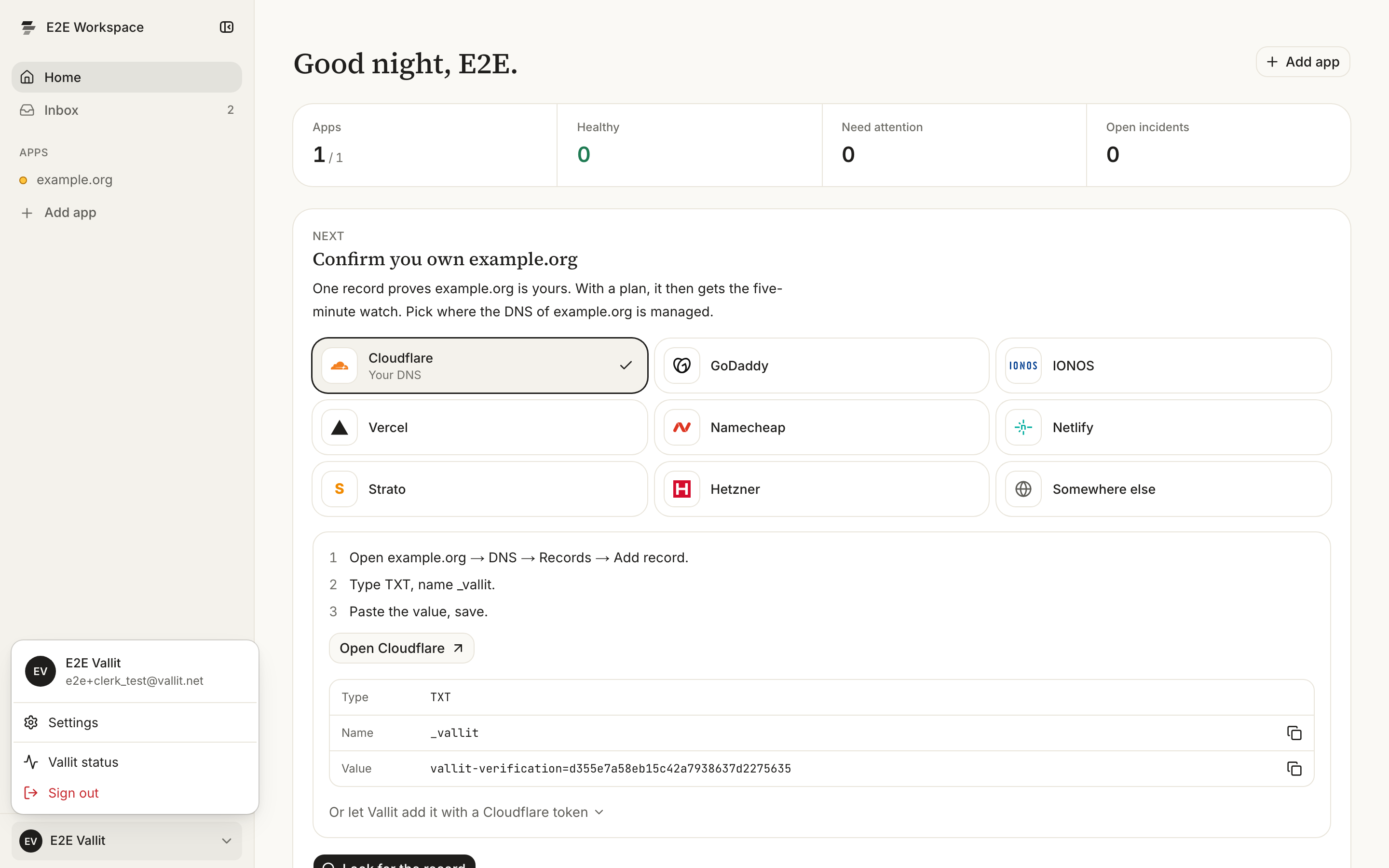The height and width of the screenshot is (868, 1389).
Task: Choose Somewhere else as DNS provider
Action: 1163,489
